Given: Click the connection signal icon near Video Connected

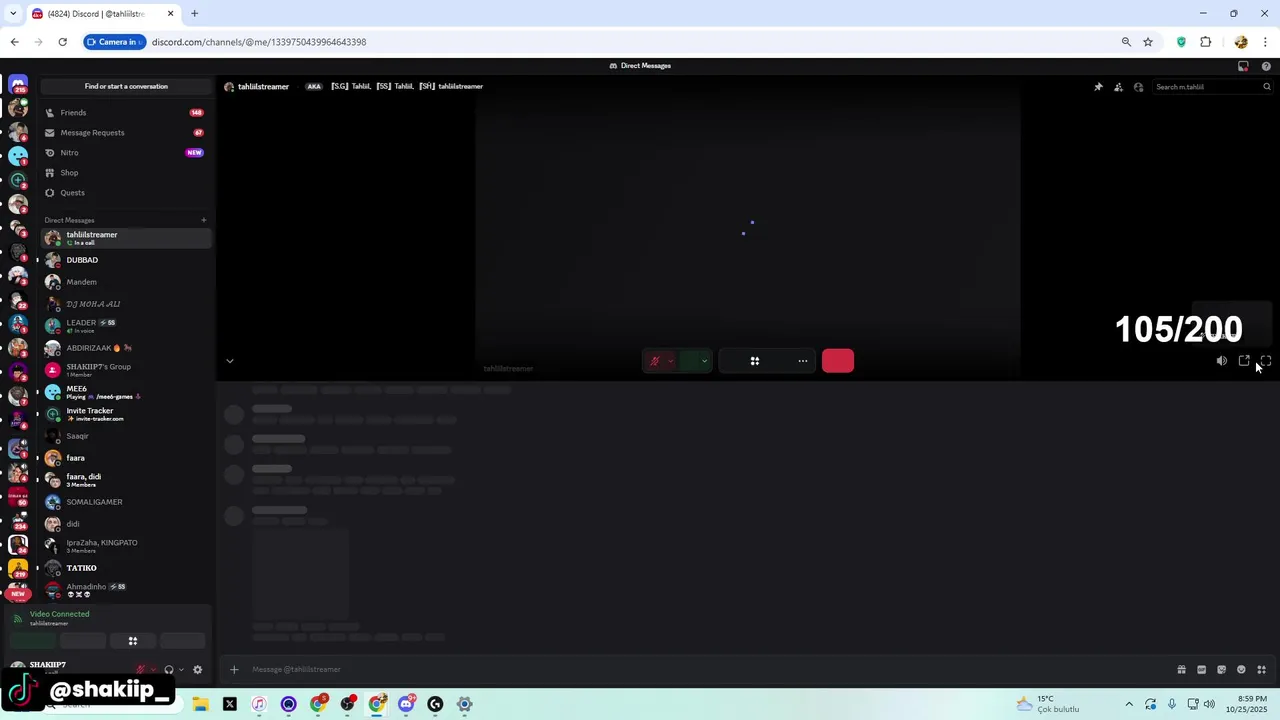Looking at the screenshot, I should tap(17, 619).
